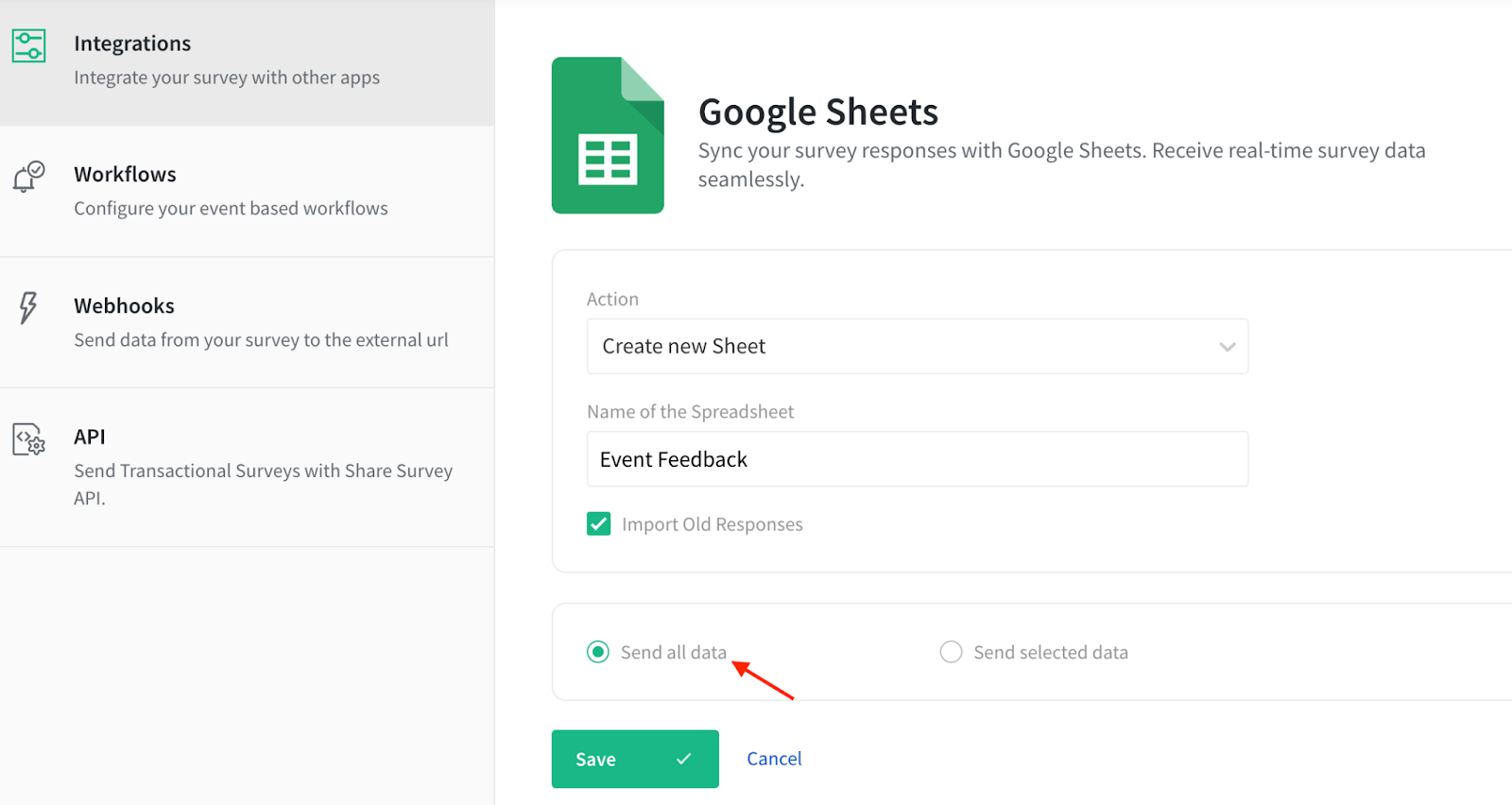Click 'Configure your event based workflows' text
This screenshot has height=805, width=1512.
point(231,208)
